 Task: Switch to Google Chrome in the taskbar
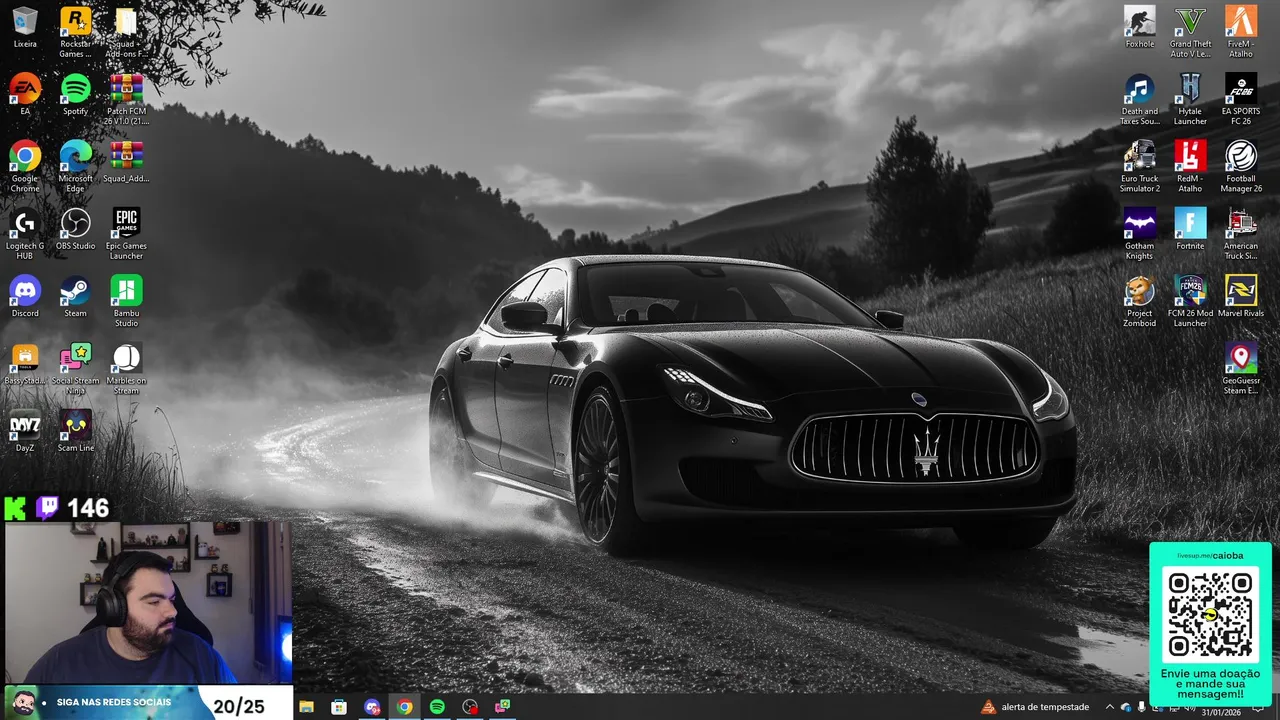coord(404,707)
